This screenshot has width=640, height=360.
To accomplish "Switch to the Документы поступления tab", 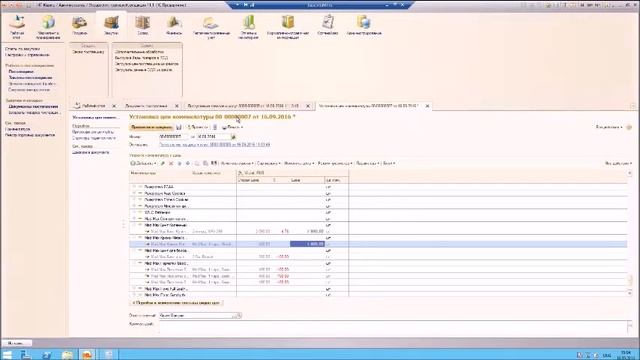I will [146, 106].
